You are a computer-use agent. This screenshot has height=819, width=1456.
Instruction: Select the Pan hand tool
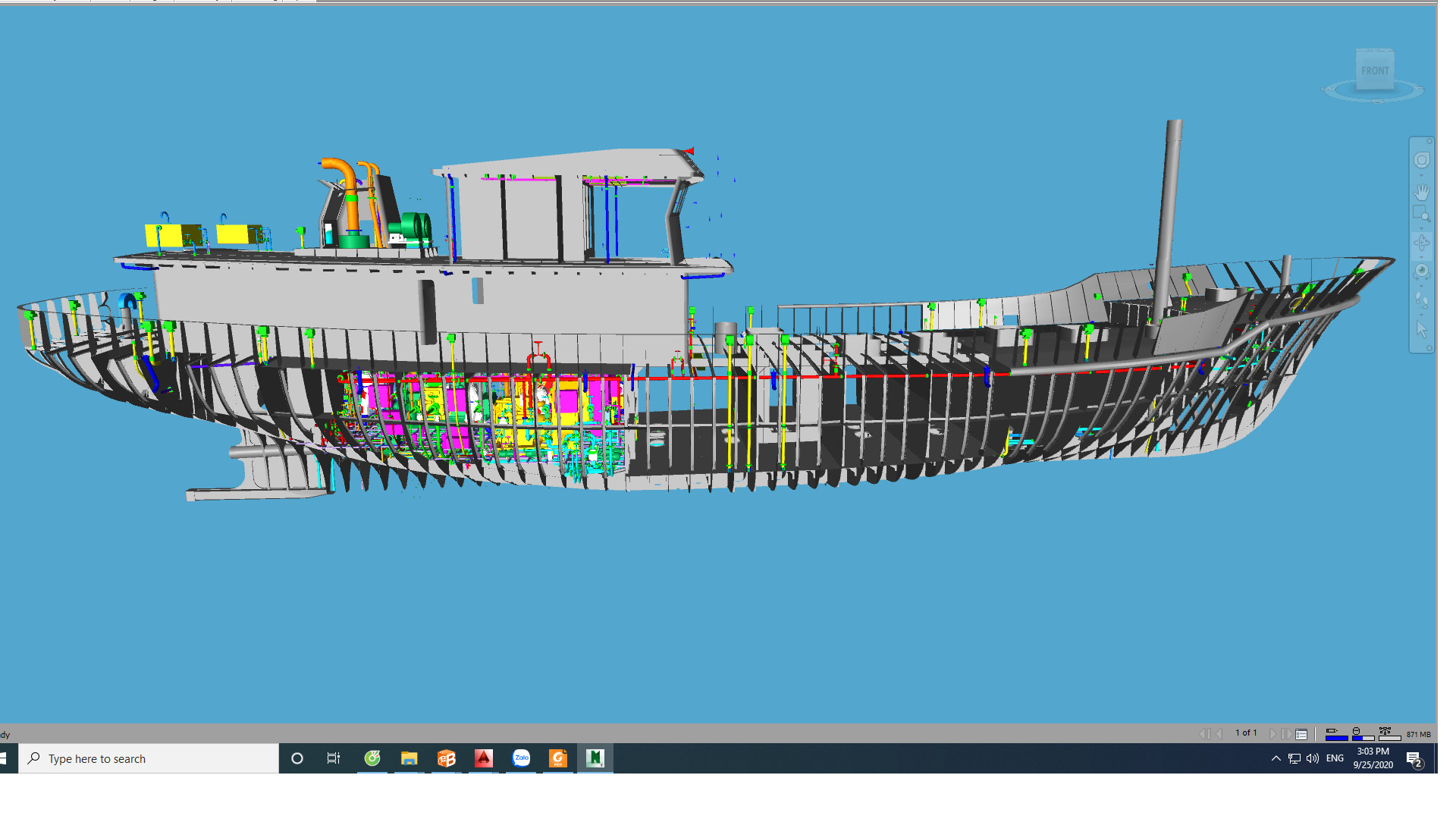[1421, 192]
